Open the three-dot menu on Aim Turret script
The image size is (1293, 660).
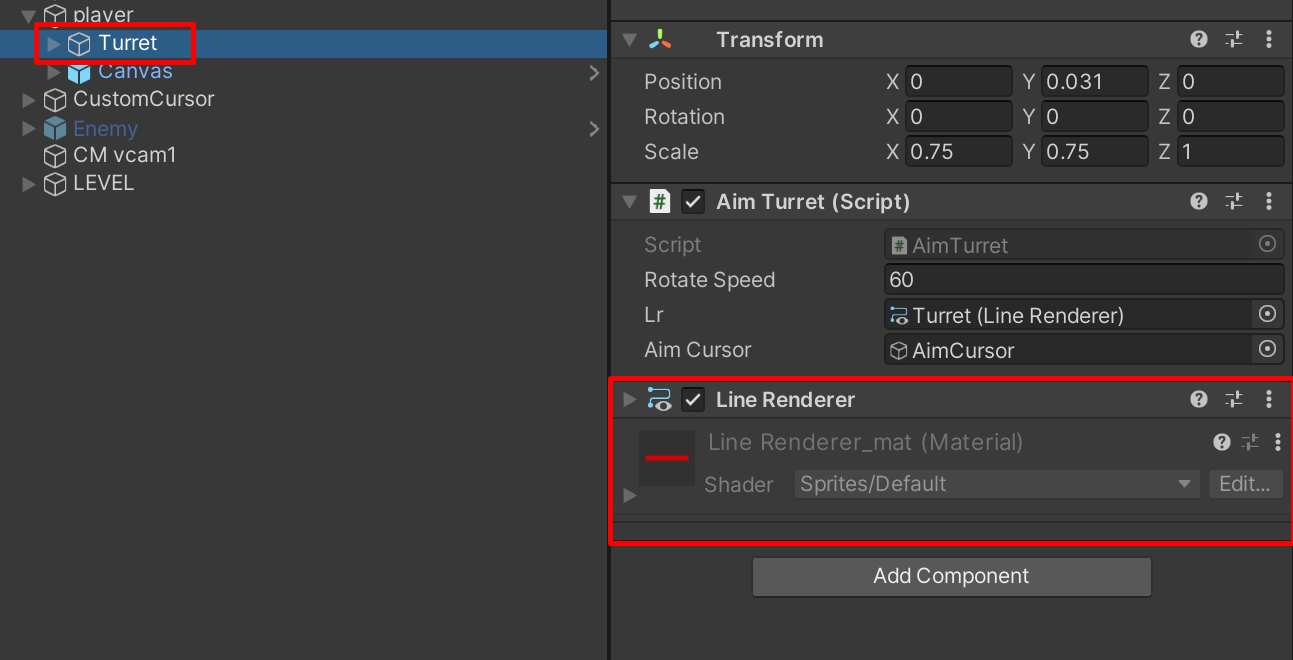[1268, 201]
